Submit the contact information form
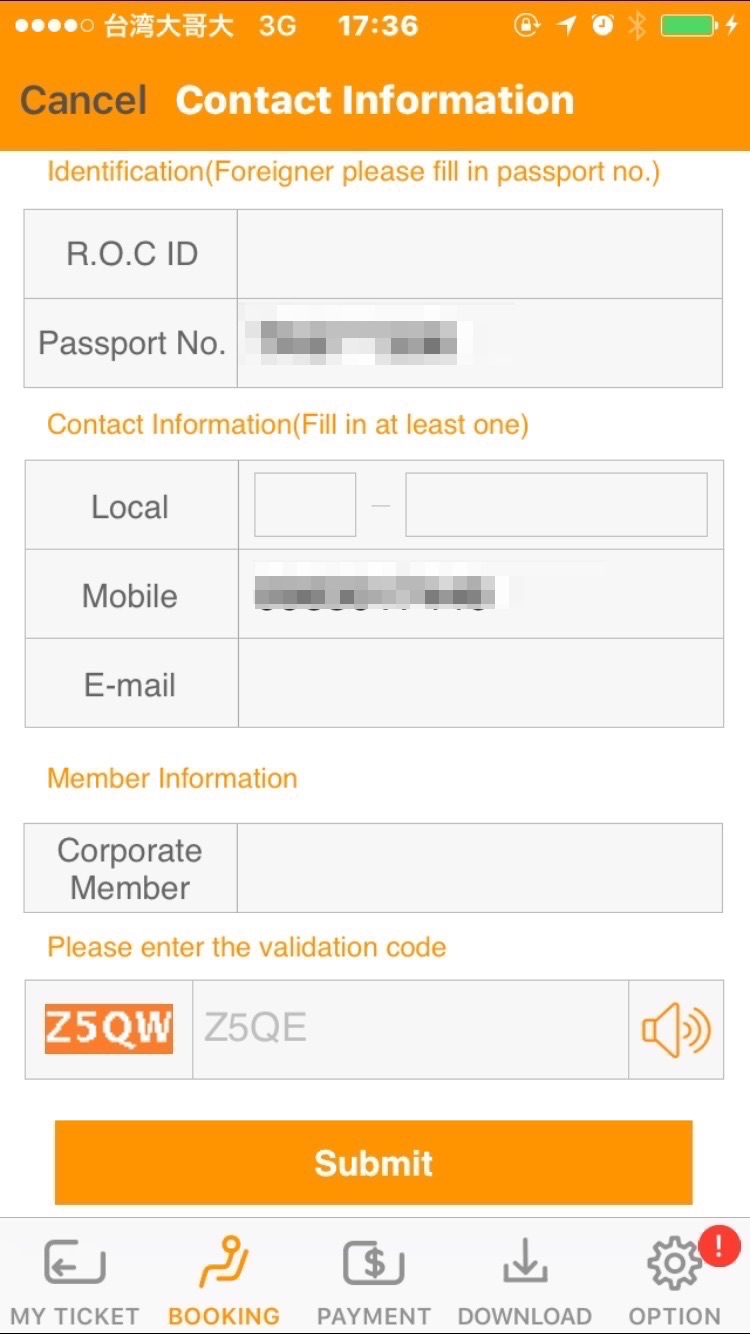 [373, 1162]
